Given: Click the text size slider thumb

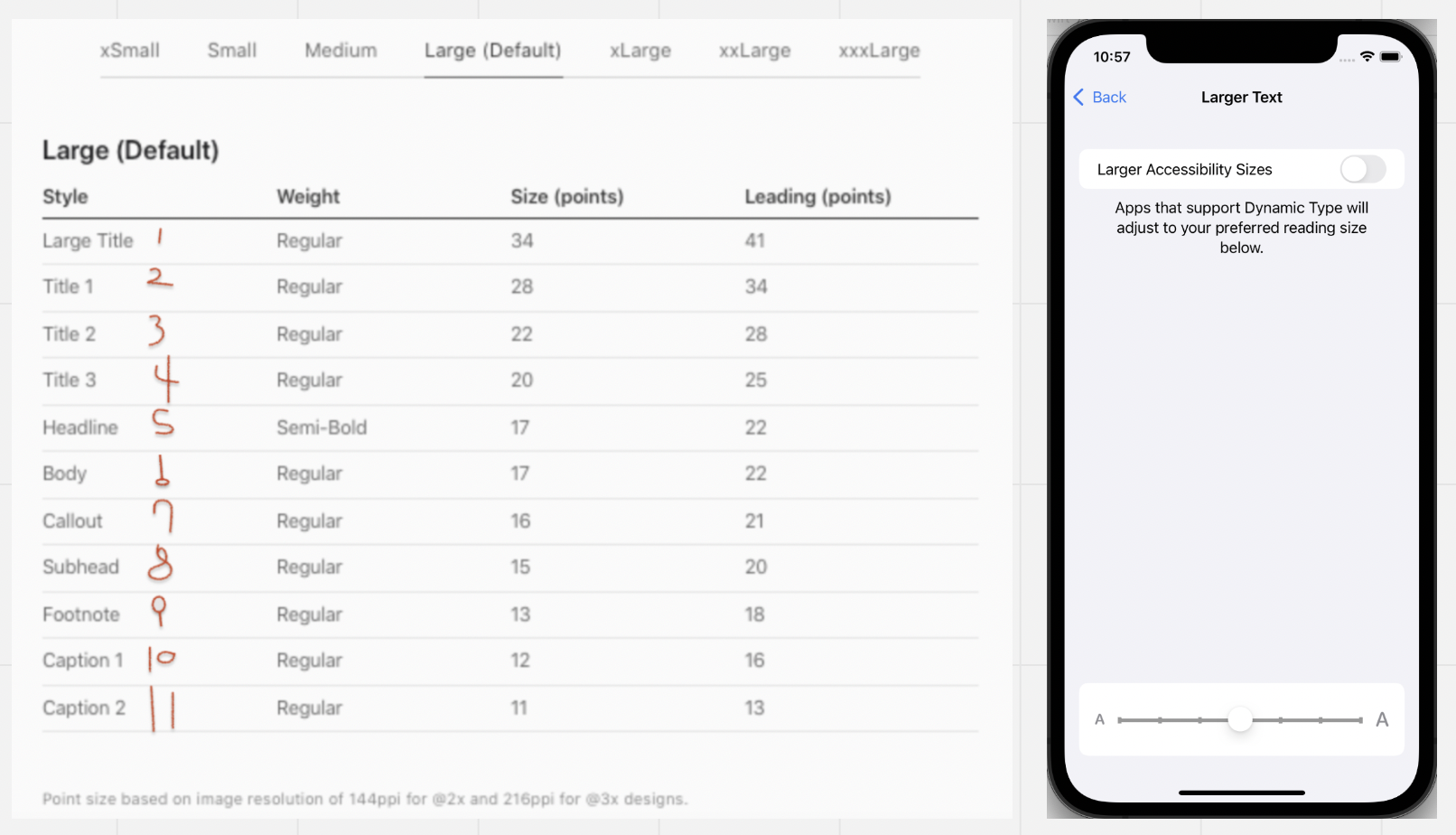Looking at the screenshot, I should tap(1240, 719).
